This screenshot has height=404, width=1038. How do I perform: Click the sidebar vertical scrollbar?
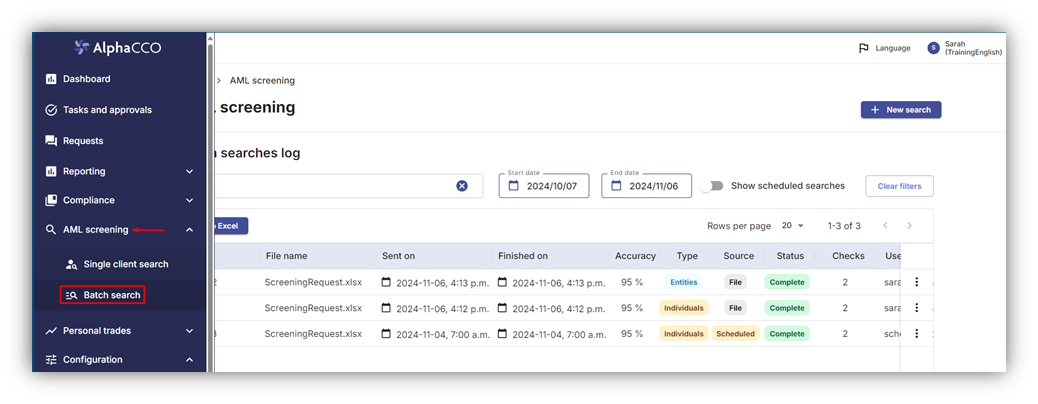pos(211,205)
